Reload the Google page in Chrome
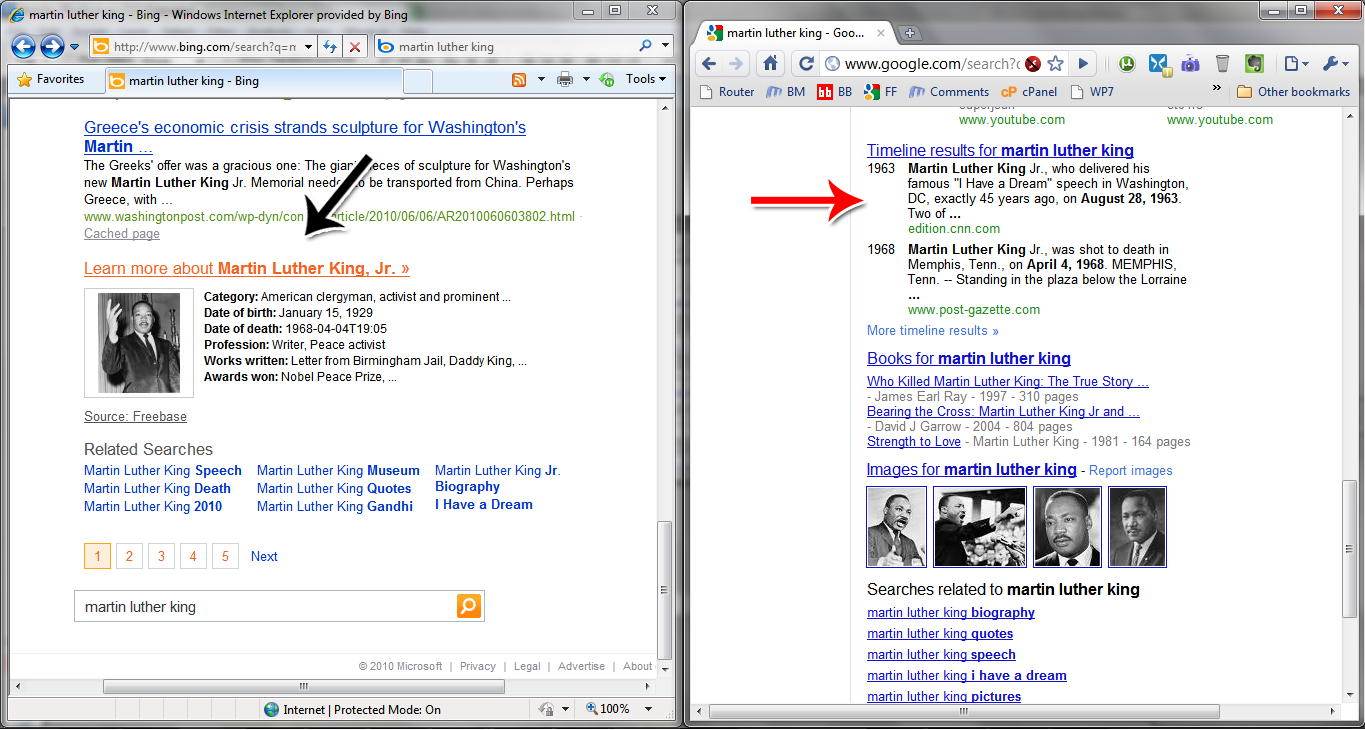 [x=805, y=64]
